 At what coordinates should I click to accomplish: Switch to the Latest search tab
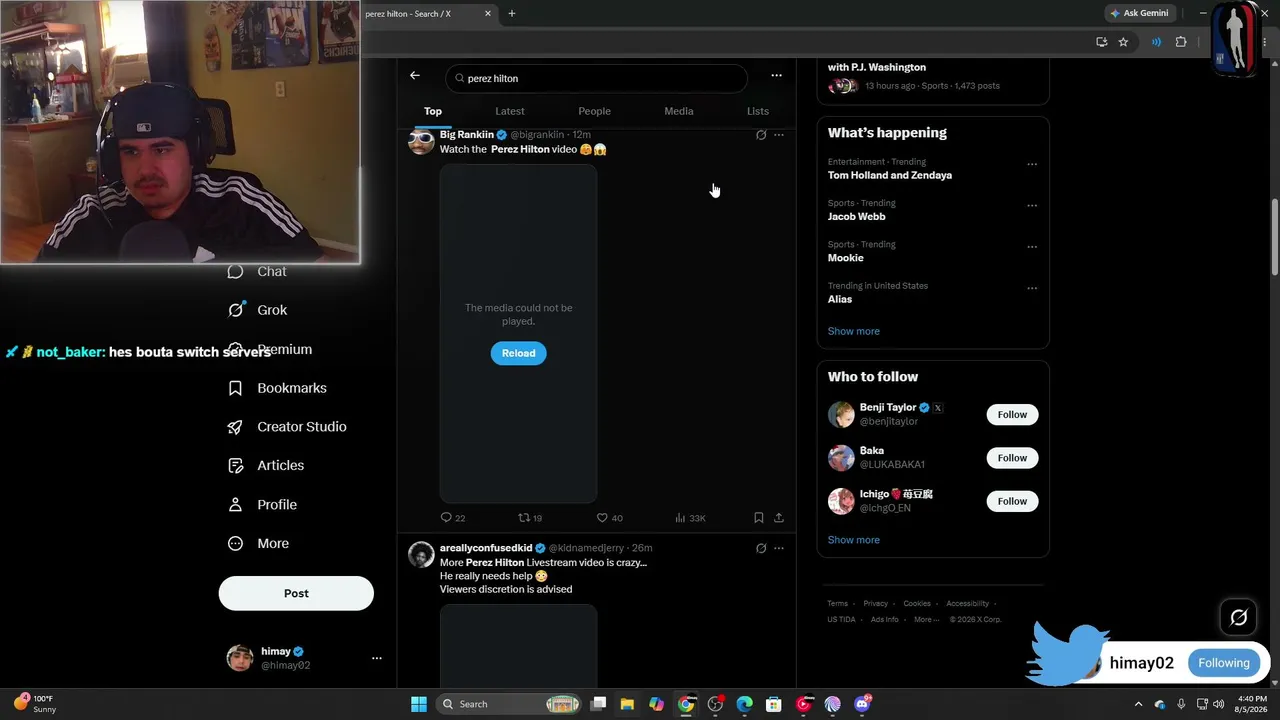(510, 111)
